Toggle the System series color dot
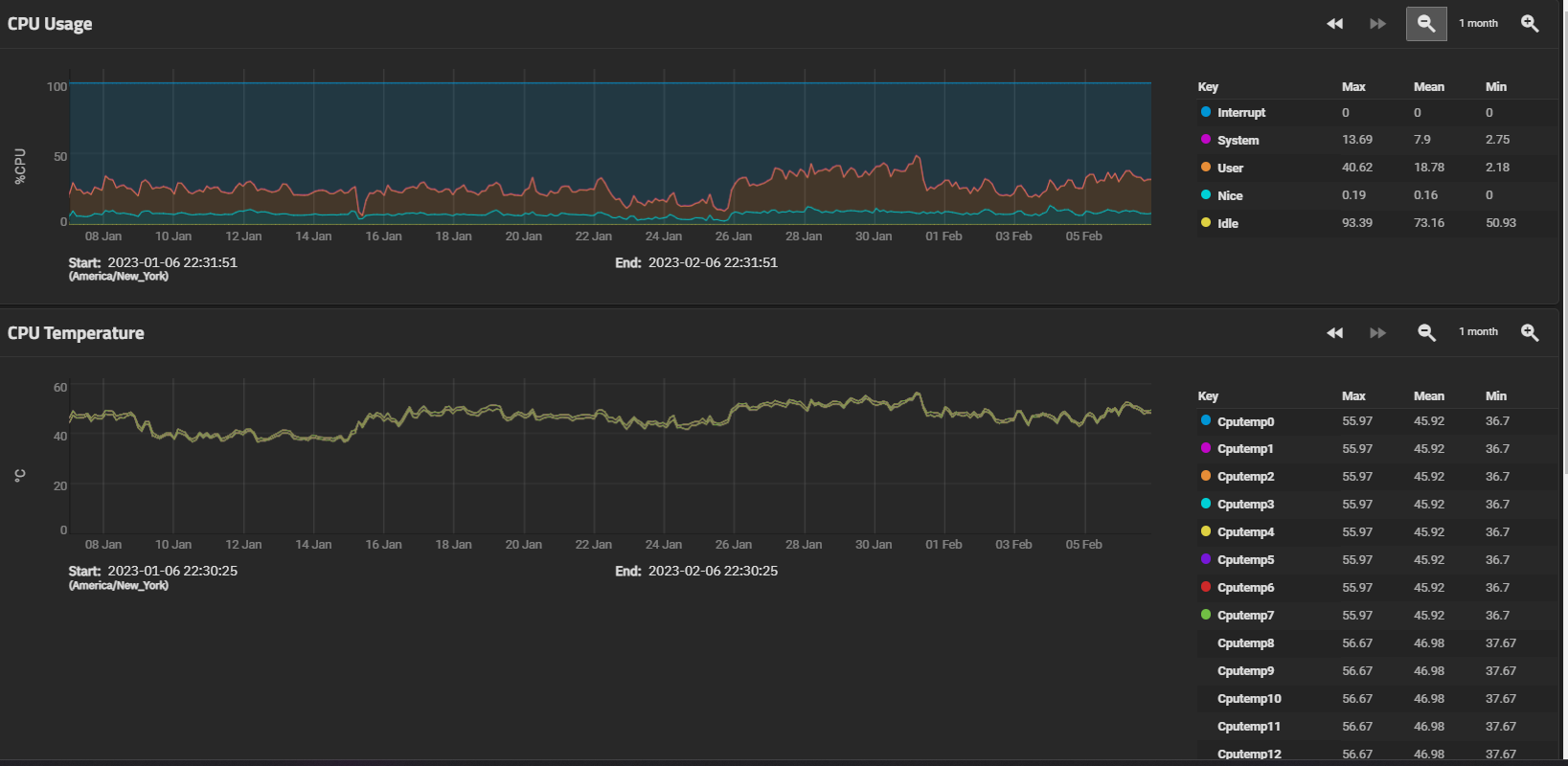The image size is (1568, 766). click(1206, 140)
